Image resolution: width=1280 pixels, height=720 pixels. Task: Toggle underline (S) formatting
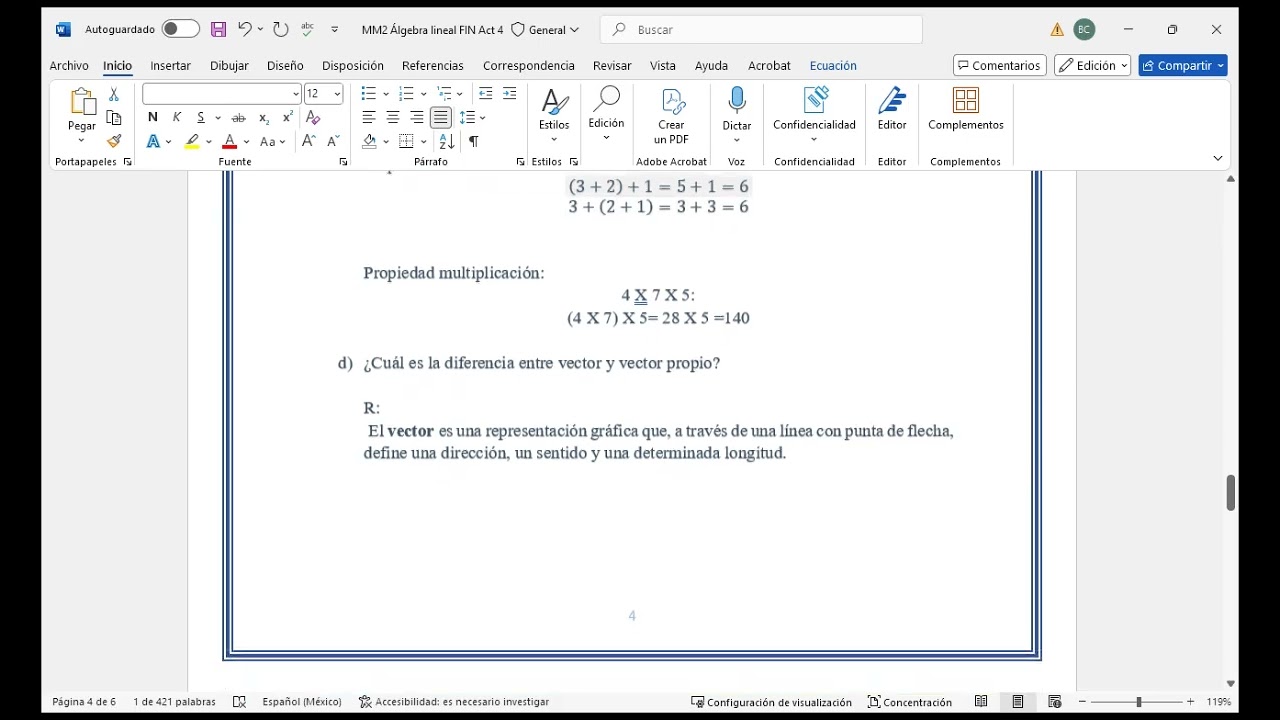201,118
